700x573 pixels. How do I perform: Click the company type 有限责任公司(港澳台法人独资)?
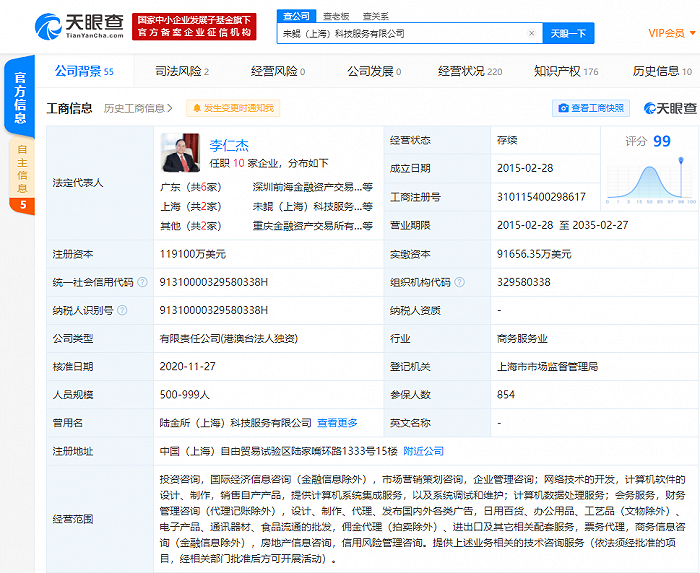229,338
